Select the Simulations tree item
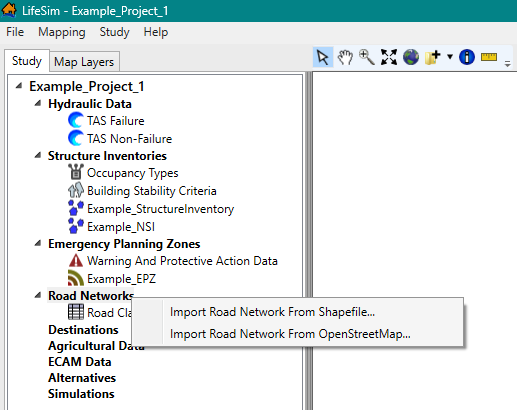The image size is (517, 410). tap(81, 394)
